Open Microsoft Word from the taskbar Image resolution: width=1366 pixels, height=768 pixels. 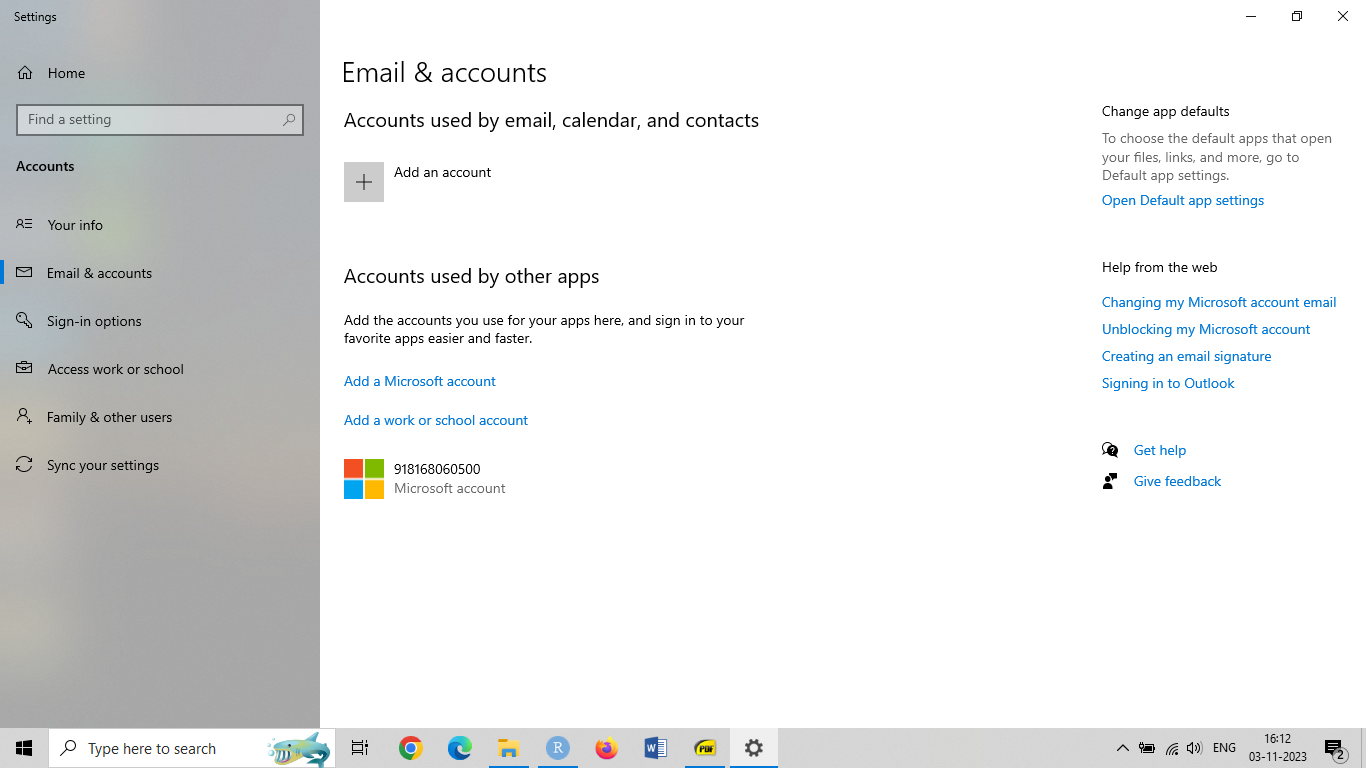click(656, 748)
